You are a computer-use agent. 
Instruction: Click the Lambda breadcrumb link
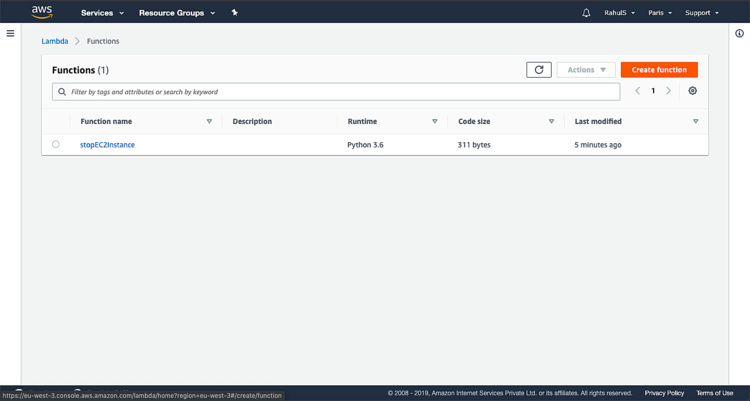point(55,41)
